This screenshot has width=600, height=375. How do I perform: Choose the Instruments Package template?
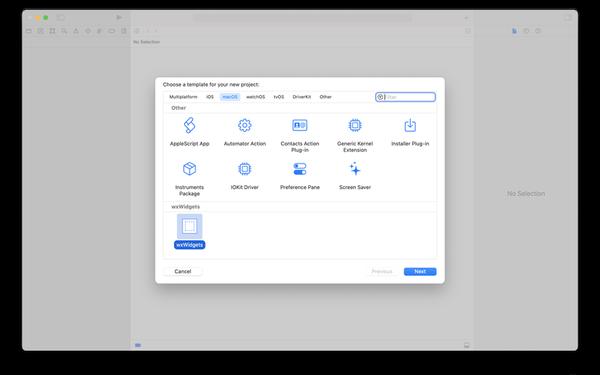tap(189, 179)
